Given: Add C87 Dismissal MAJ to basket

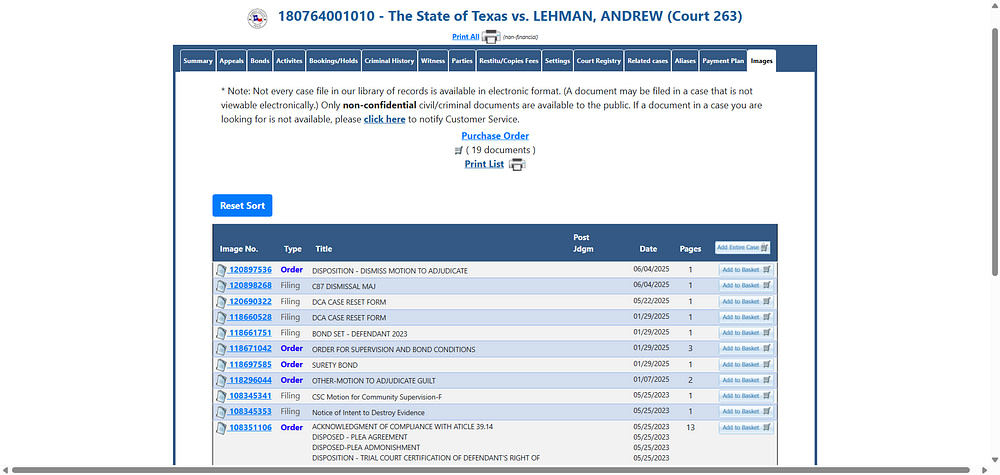Looking at the screenshot, I should [746, 286].
